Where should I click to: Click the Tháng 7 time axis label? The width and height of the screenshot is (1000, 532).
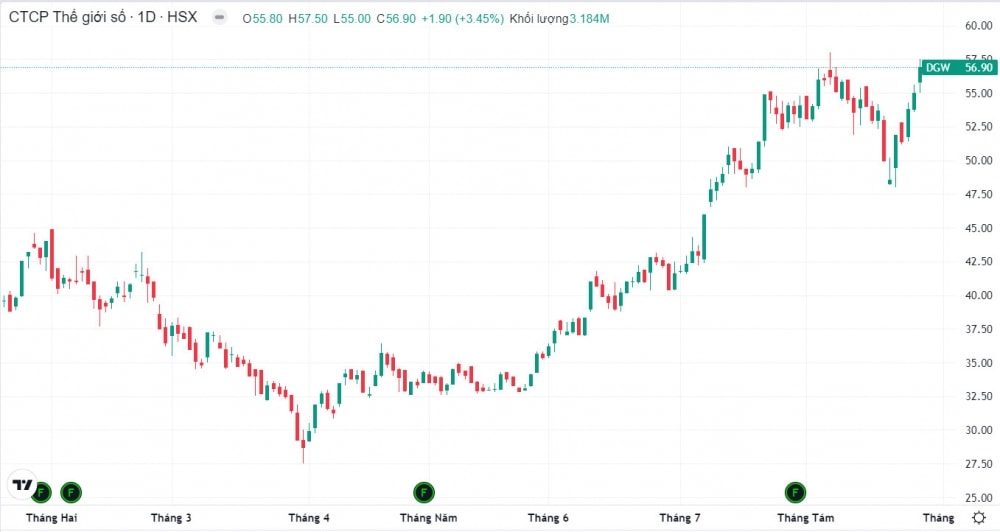pyautogui.click(x=680, y=517)
